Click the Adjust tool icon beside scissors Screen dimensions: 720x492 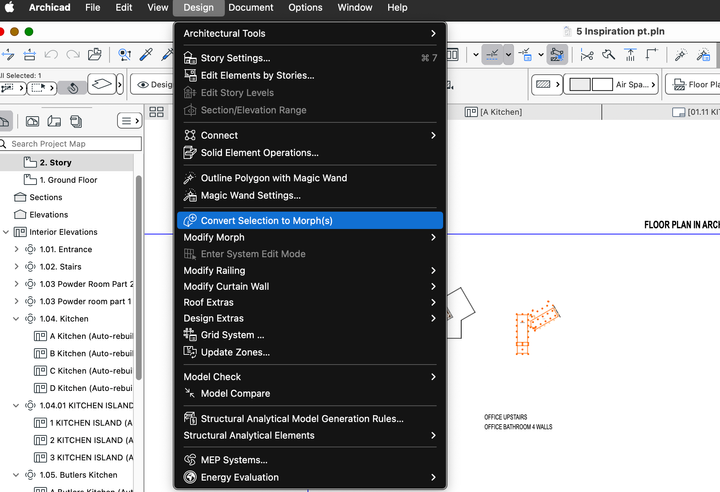609,55
